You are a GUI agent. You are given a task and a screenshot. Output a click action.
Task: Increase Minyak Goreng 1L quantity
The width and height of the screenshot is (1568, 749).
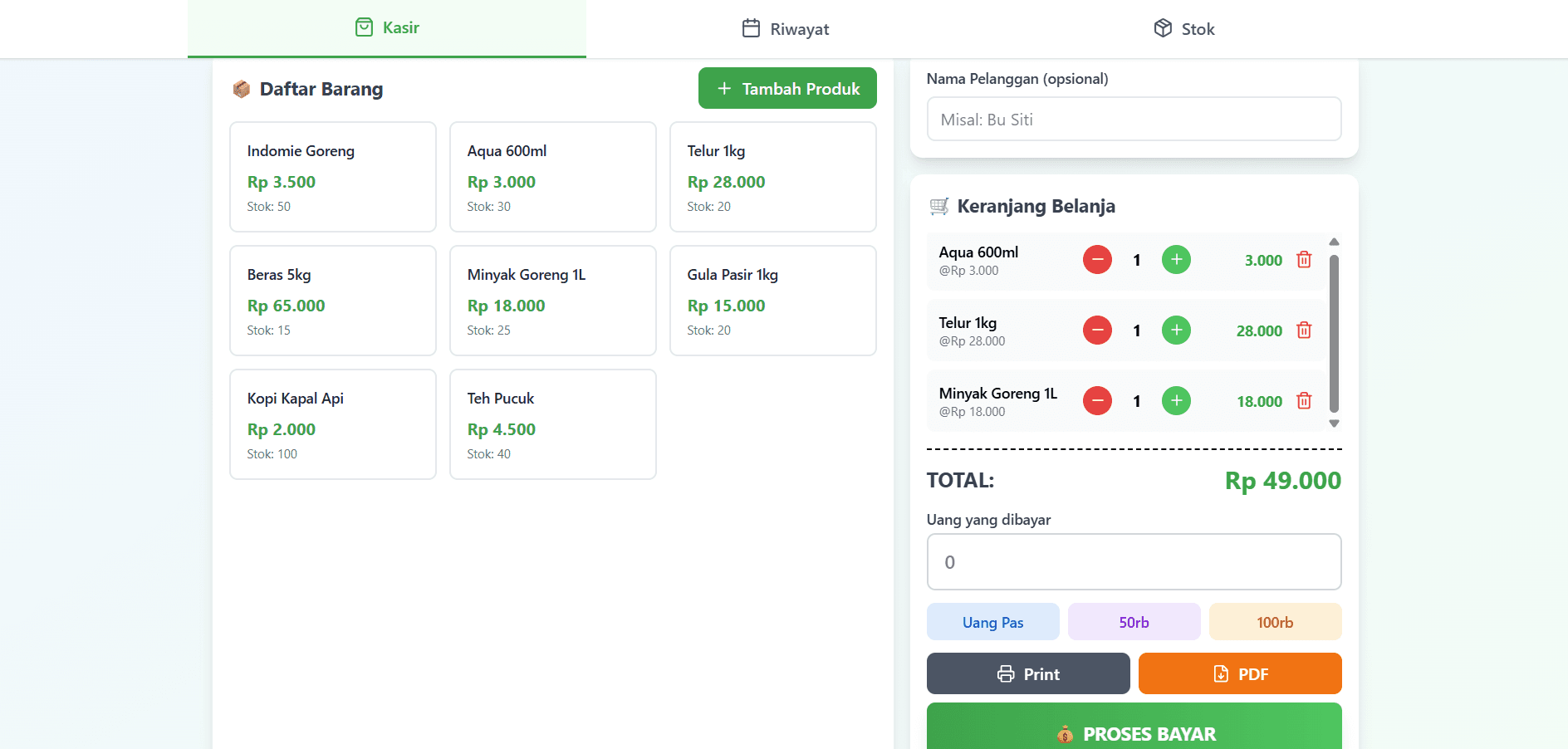pos(1176,401)
